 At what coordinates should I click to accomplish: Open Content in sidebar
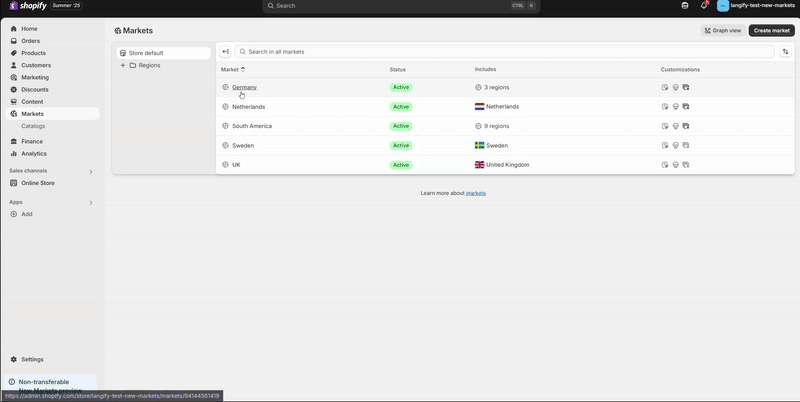pyautogui.click(x=32, y=102)
